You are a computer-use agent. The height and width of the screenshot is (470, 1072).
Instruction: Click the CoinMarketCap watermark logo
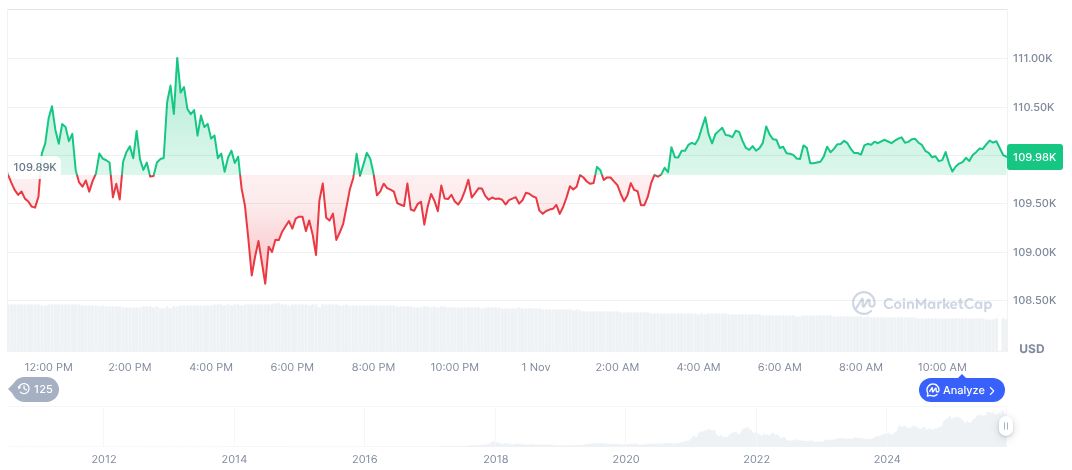pyautogui.click(x=864, y=302)
